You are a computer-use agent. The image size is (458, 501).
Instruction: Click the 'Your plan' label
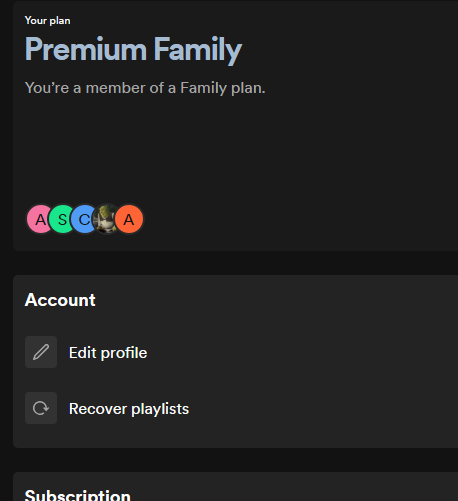click(47, 21)
